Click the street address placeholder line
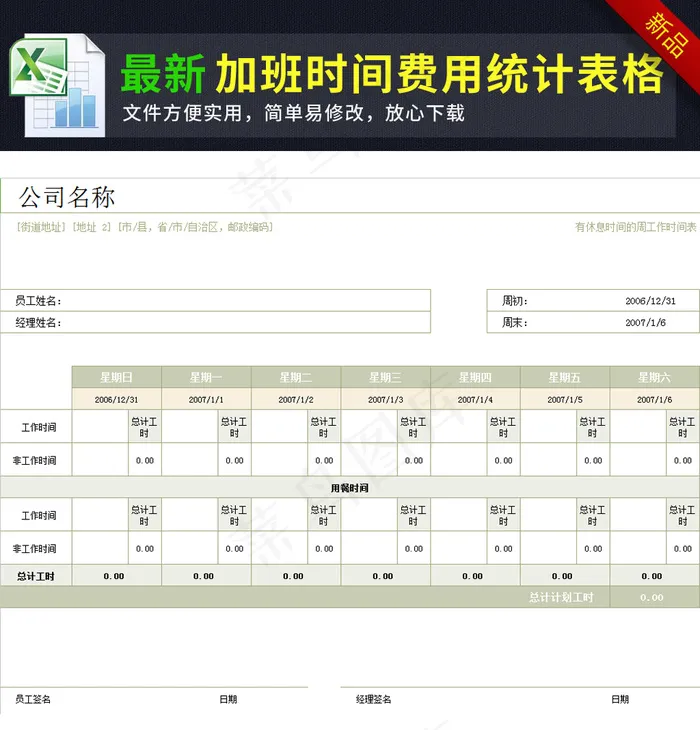Screen dimensions: 700x730 point(144,228)
